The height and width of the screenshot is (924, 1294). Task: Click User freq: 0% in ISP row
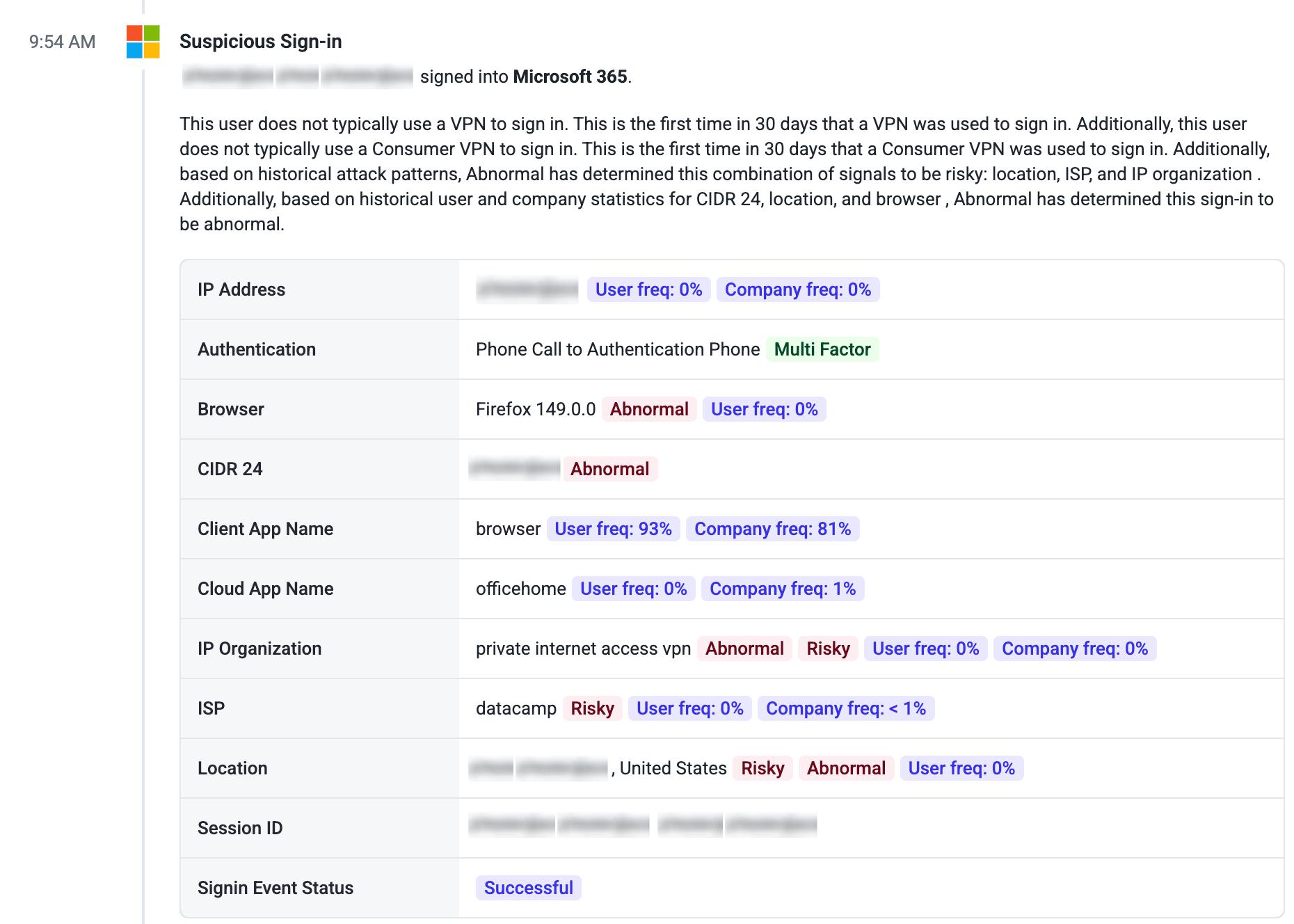pos(690,708)
